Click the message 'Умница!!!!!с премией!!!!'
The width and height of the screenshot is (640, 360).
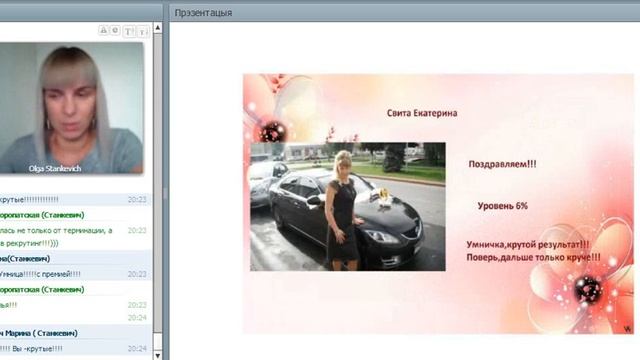[40, 274]
